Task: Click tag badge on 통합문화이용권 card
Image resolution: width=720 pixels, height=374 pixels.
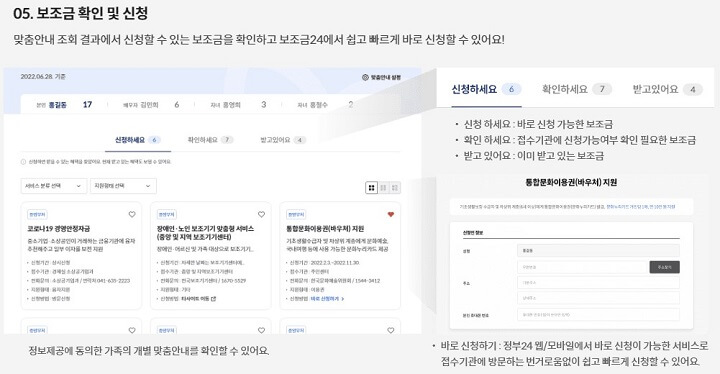Action: (296, 215)
